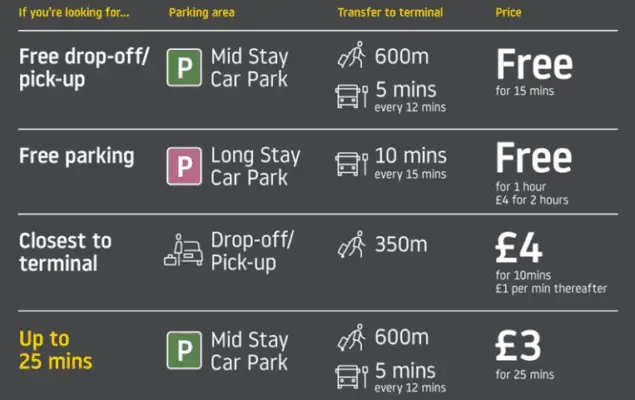Click the pink Long Stay P icon
Screen dimensions: 635x400
[x=184, y=166]
